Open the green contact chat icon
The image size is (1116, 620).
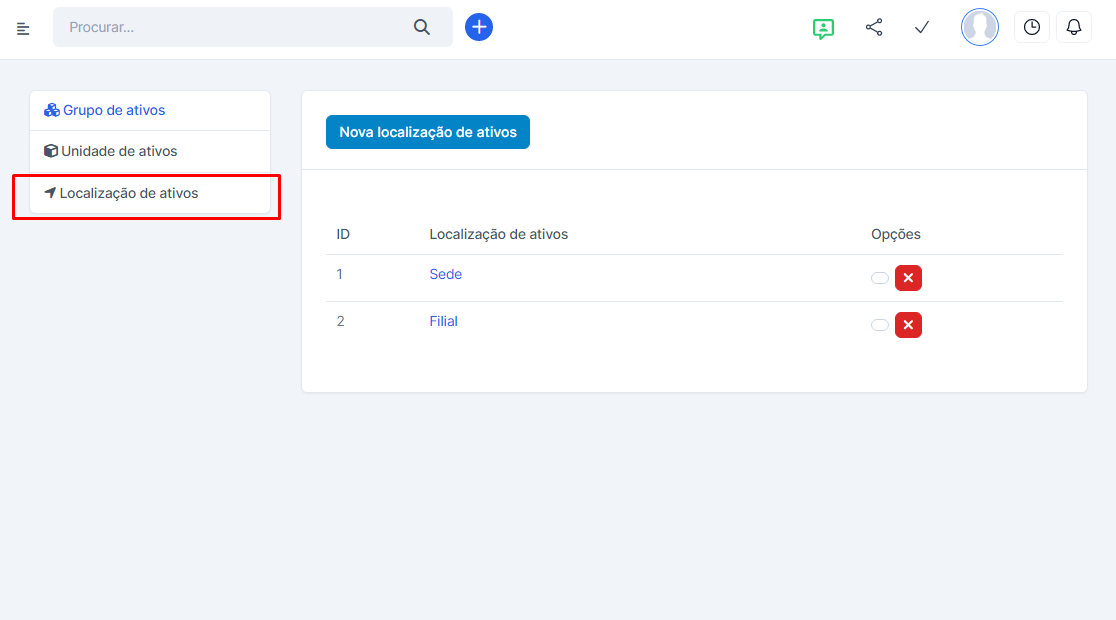(823, 28)
